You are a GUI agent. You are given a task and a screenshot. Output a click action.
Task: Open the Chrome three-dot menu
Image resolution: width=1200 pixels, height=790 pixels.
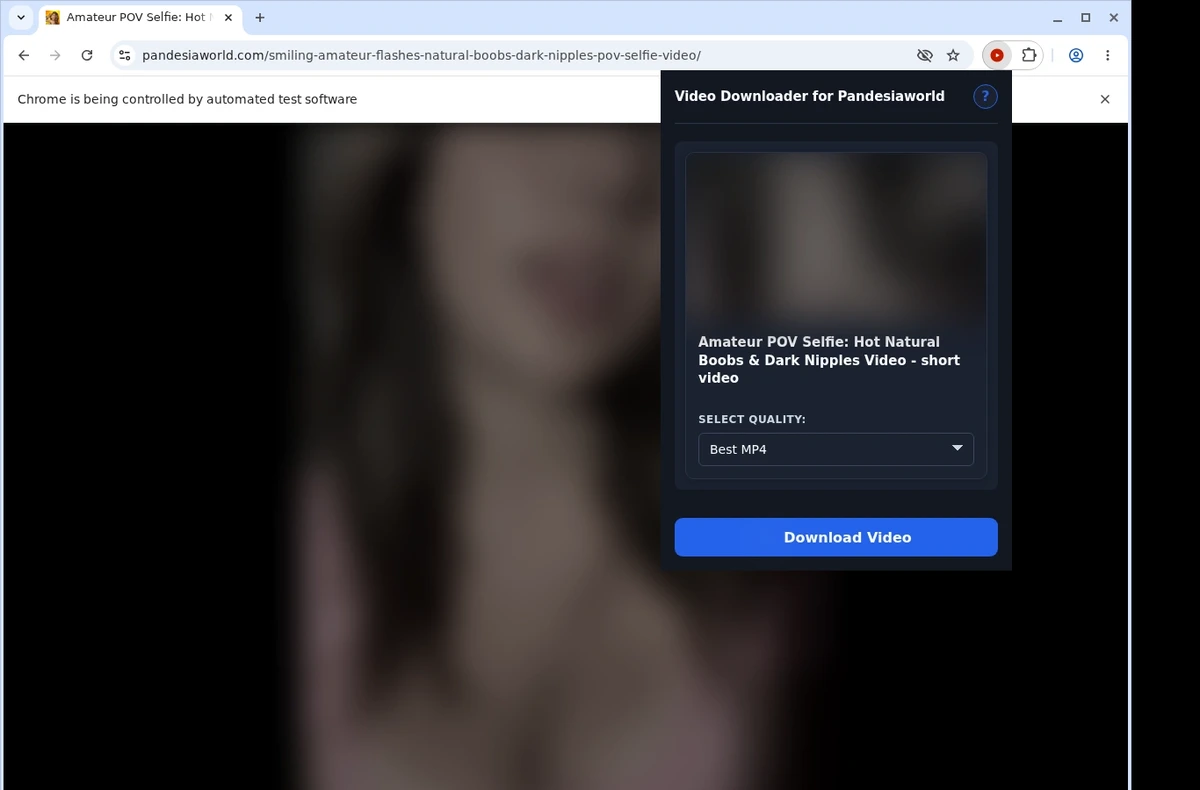(1107, 56)
